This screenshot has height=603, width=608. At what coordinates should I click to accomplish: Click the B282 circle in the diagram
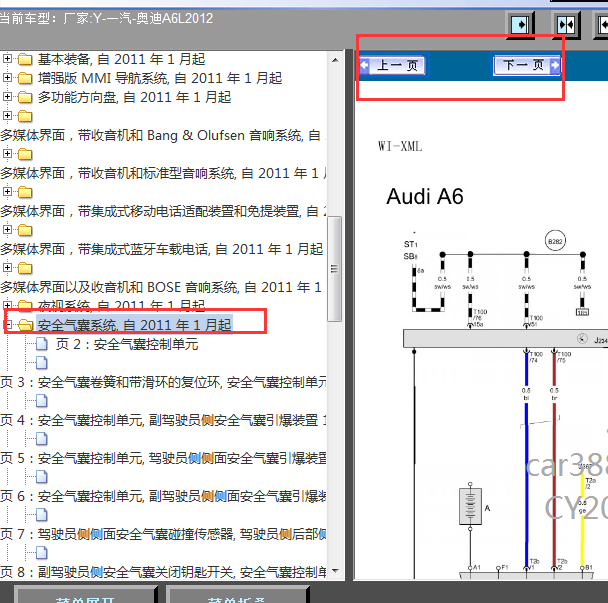coord(555,241)
